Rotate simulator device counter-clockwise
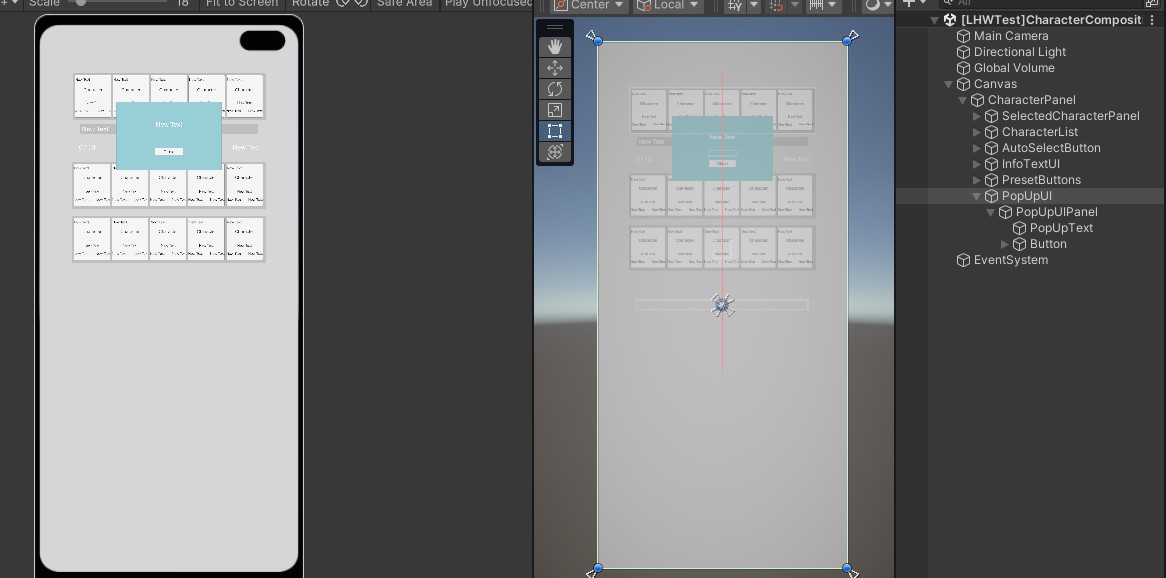The image size is (1166, 578). (x=343, y=3)
